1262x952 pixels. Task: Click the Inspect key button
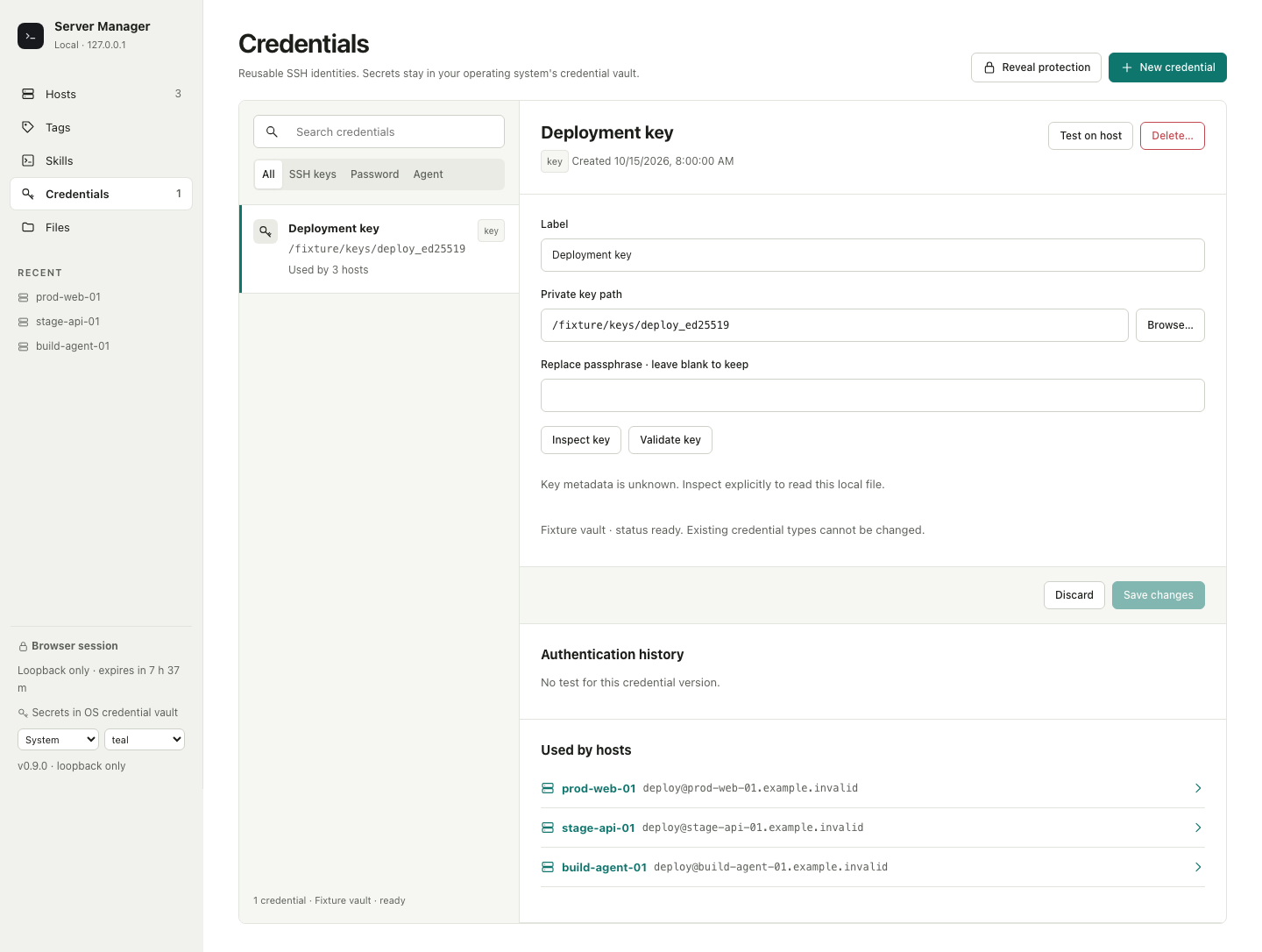click(x=581, y=440)
